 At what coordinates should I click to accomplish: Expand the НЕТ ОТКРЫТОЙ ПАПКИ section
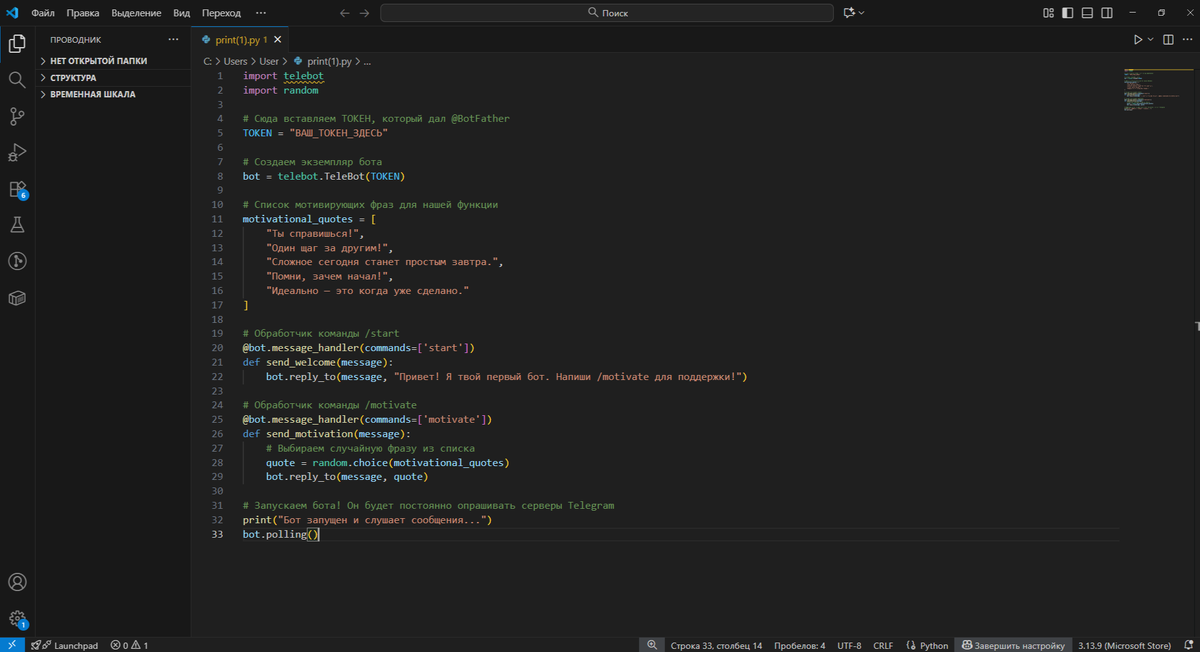coord(113,61)
